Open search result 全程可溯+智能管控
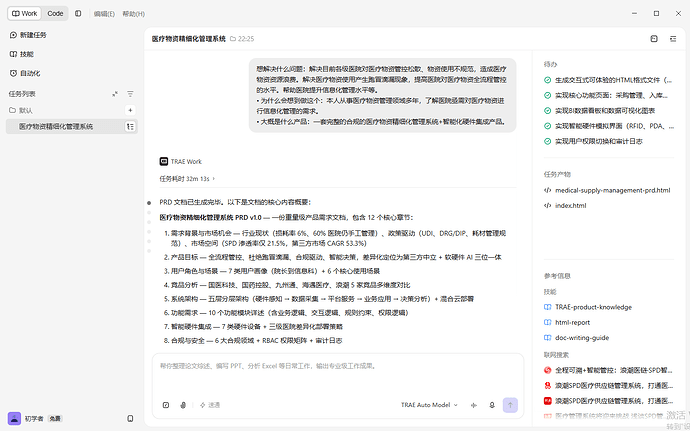 (613, 370)
